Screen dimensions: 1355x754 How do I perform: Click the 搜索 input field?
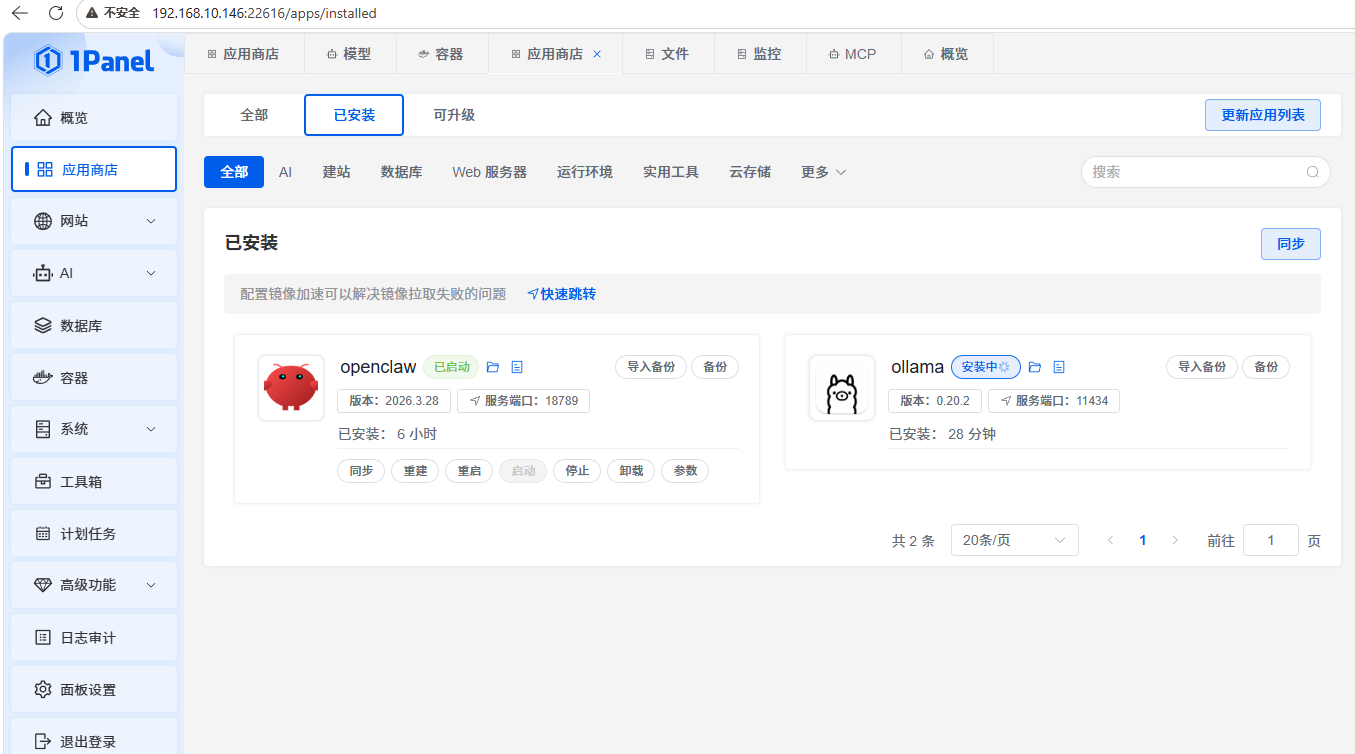[x=1195, y=172]
